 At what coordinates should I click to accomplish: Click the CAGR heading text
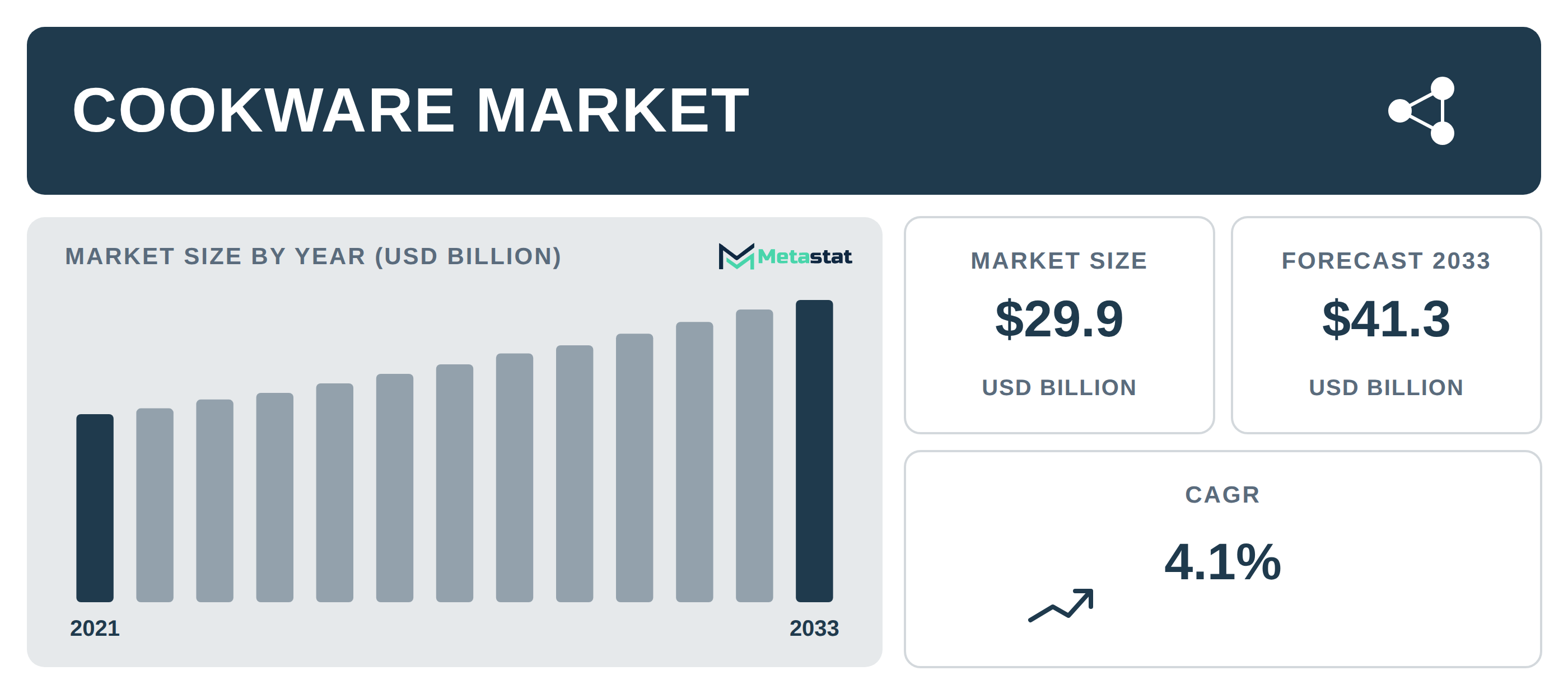(x=1223, y=495)
